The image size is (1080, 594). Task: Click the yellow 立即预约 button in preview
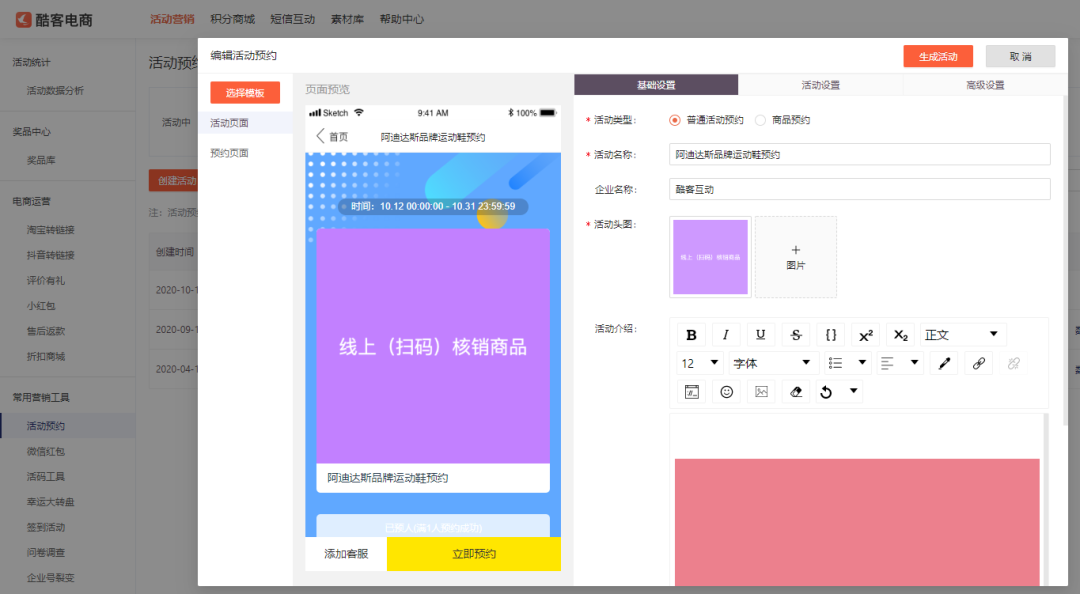[x=474, y=554]
